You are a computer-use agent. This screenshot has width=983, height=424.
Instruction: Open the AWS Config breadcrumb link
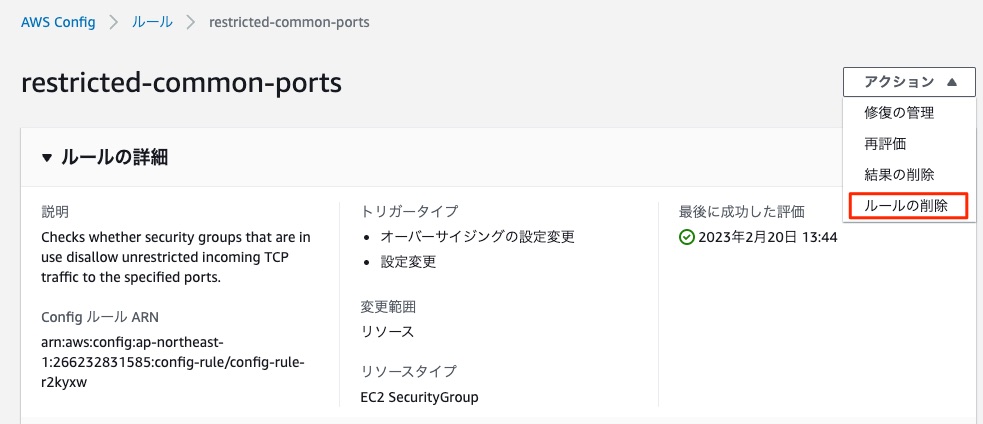tap(58, 23)
